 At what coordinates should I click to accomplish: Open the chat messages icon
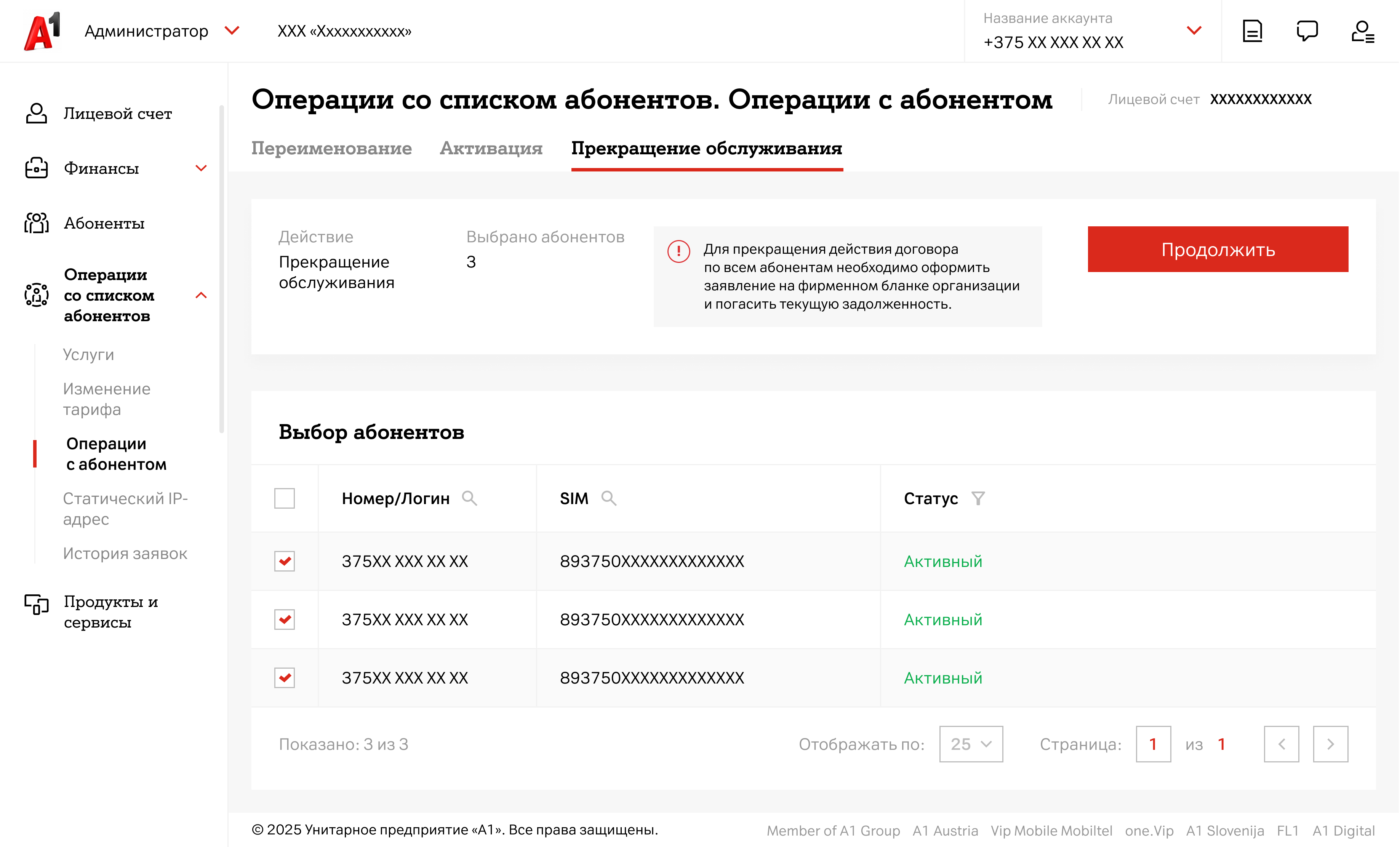(1307, 31)
